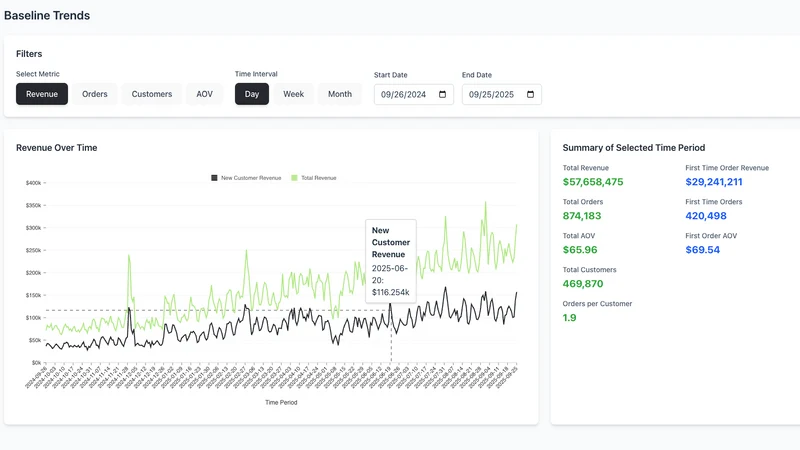Click the Start Date field 09/26/2024
Image resolution: width=800 pixels, height=450 pixels.
[x=414, y=94]
